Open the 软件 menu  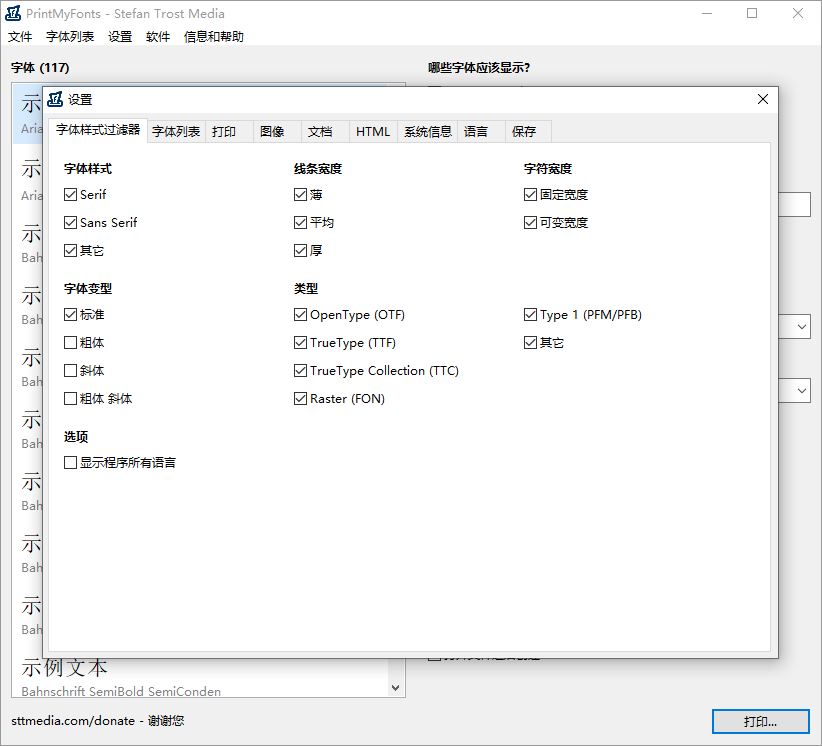click(158, 37)
